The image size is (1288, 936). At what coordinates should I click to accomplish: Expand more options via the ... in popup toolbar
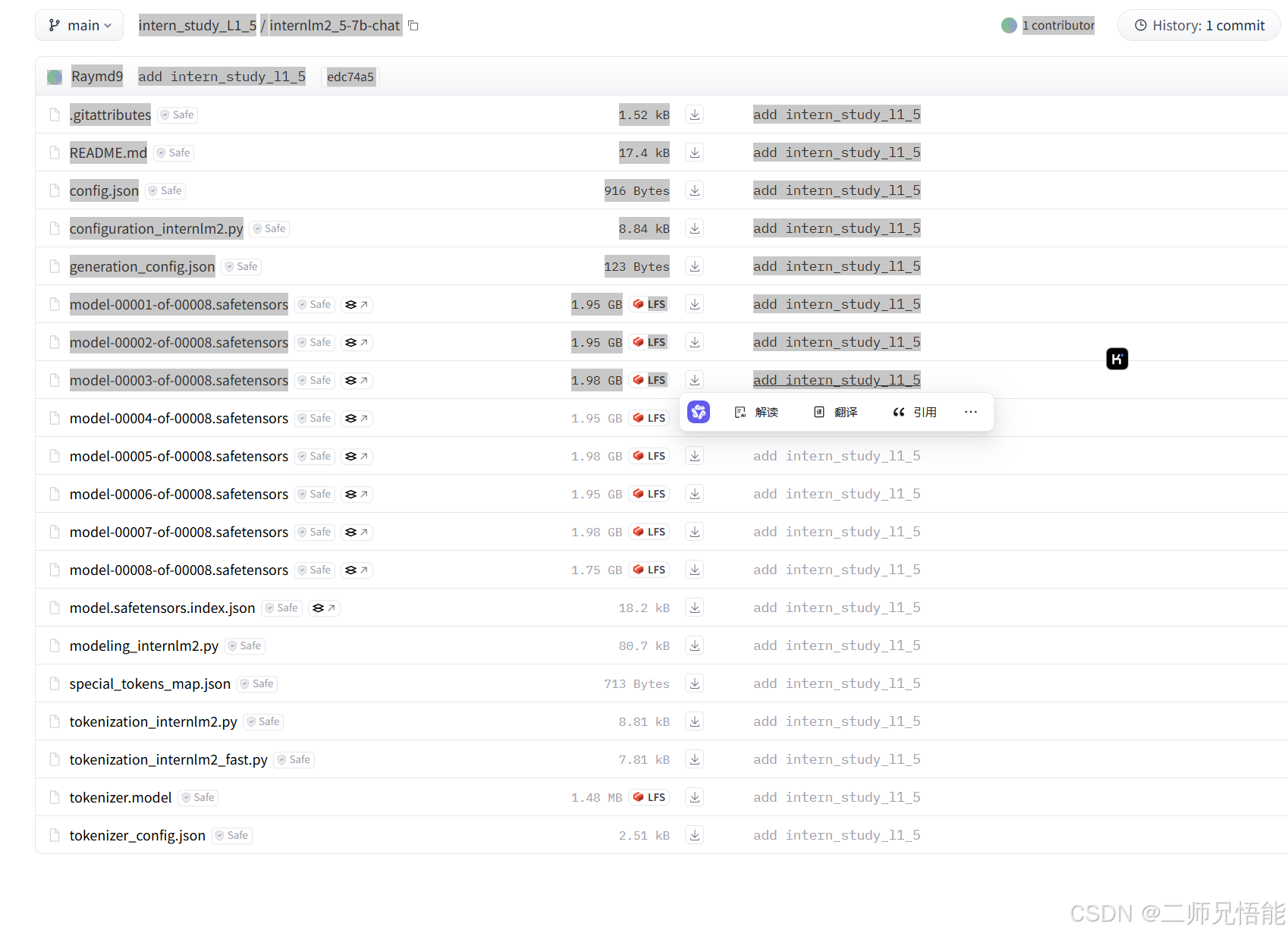[971, 412]
